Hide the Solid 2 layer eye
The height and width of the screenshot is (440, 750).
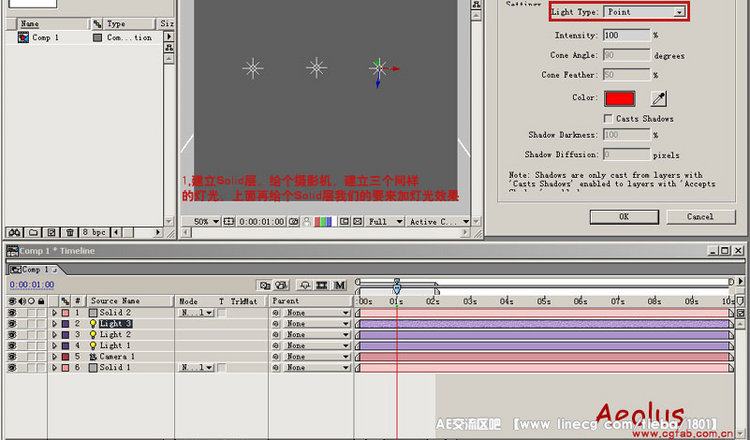click(12, 313)
